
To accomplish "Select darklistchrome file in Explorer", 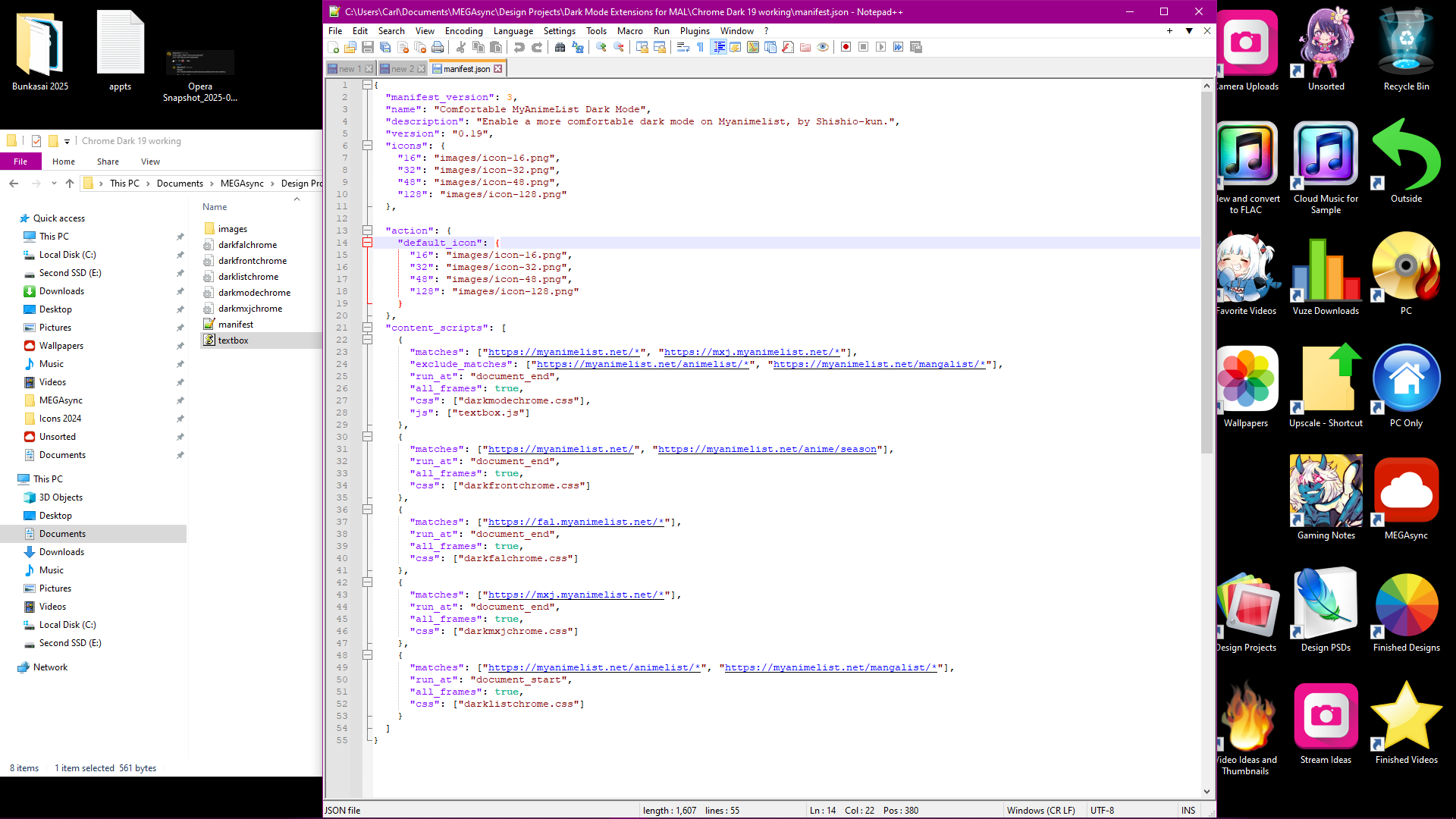I will (248, 277).
